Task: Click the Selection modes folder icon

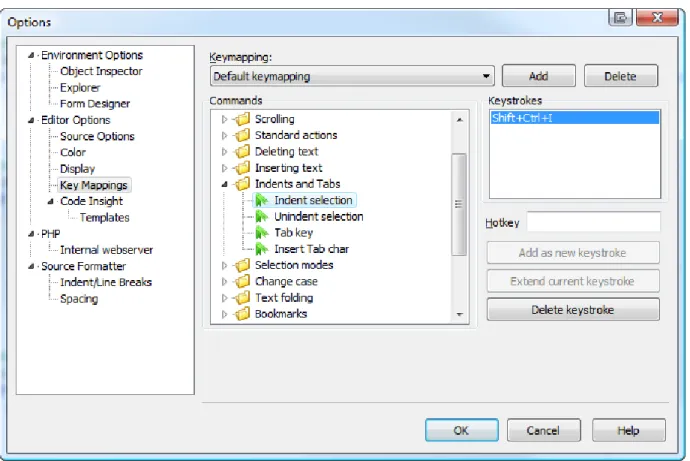Action: (x=242, y=265)
